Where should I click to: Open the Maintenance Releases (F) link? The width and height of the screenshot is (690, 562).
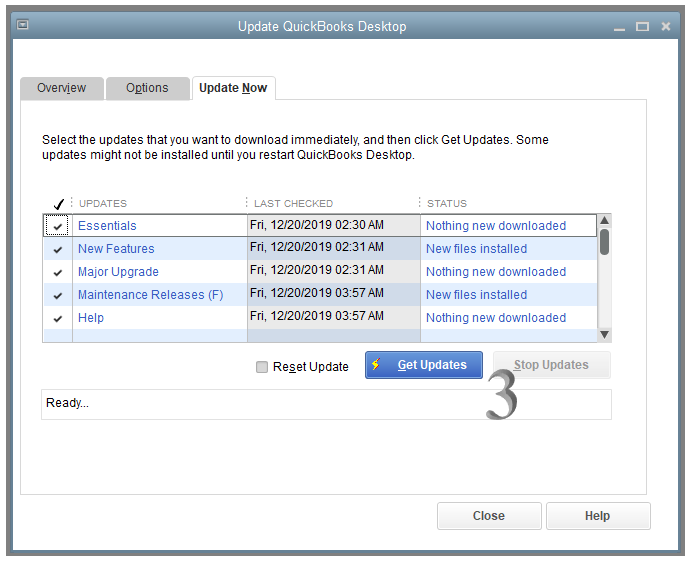click(151, 294)
